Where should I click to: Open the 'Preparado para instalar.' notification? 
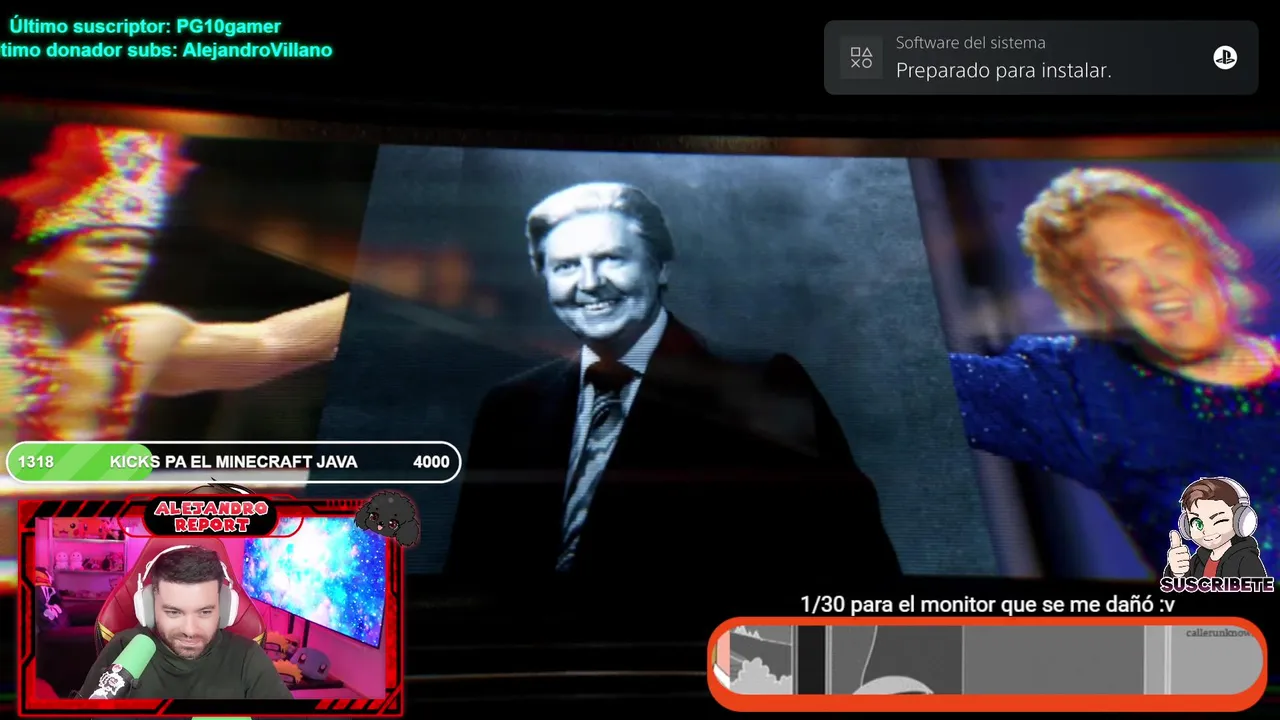1041,58
